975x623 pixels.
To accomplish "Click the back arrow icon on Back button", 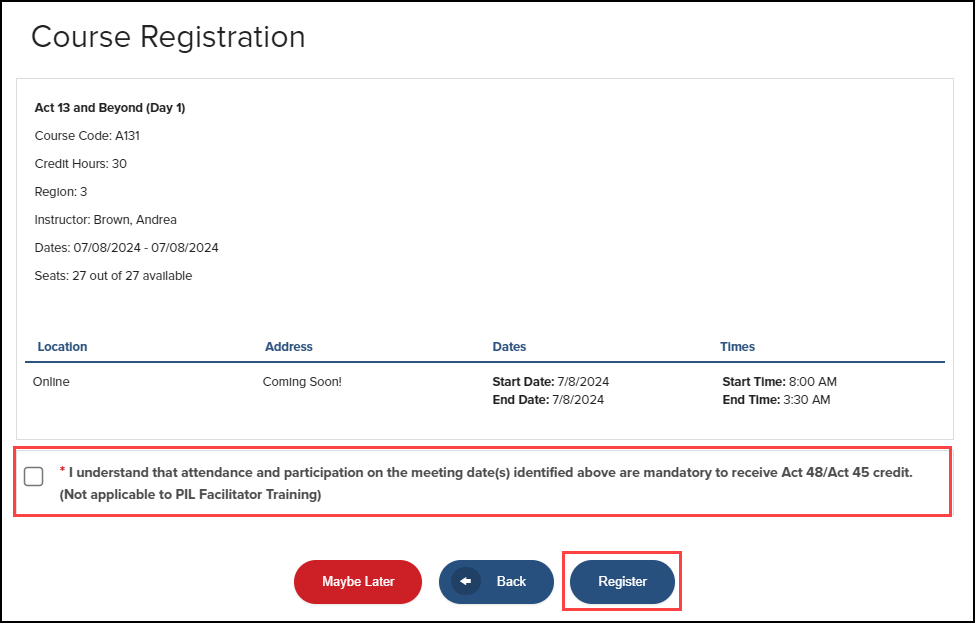I will pos(465,581).
